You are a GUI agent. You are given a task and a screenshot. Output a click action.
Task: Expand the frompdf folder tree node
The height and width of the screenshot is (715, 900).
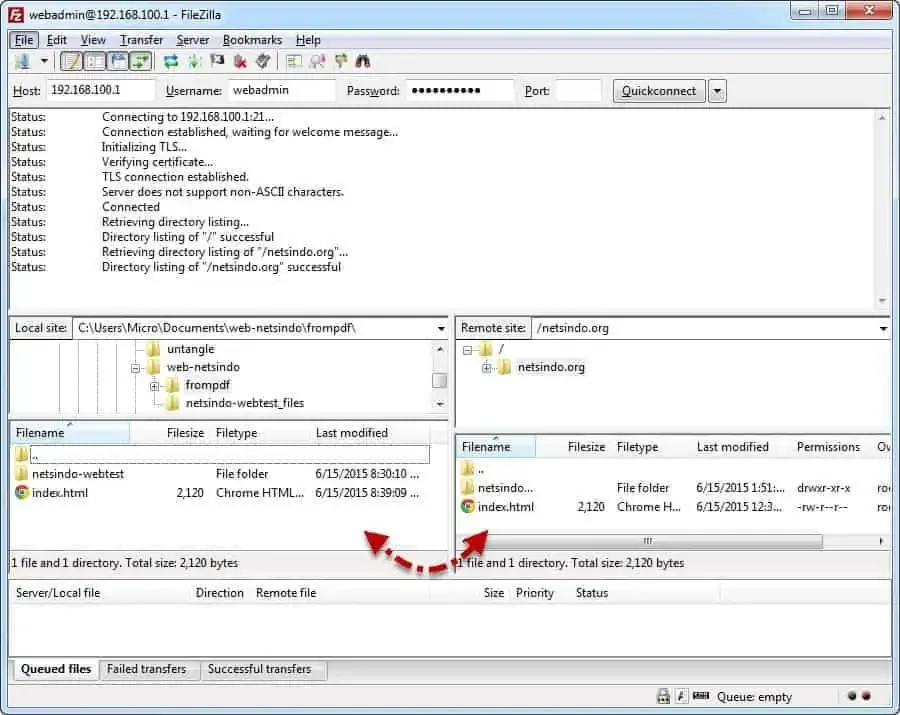coord(155,386)
